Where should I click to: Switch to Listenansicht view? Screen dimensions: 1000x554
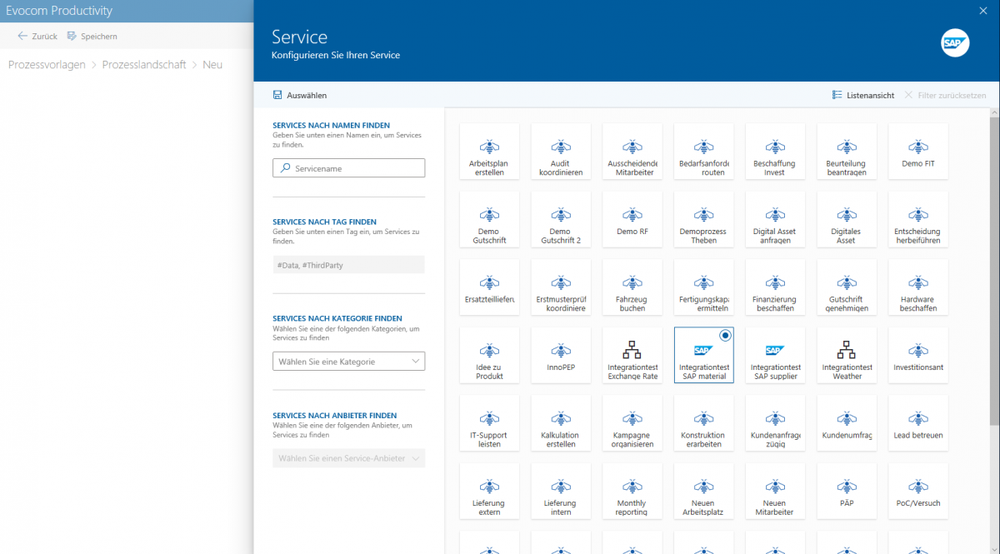(x=863, y=95)
